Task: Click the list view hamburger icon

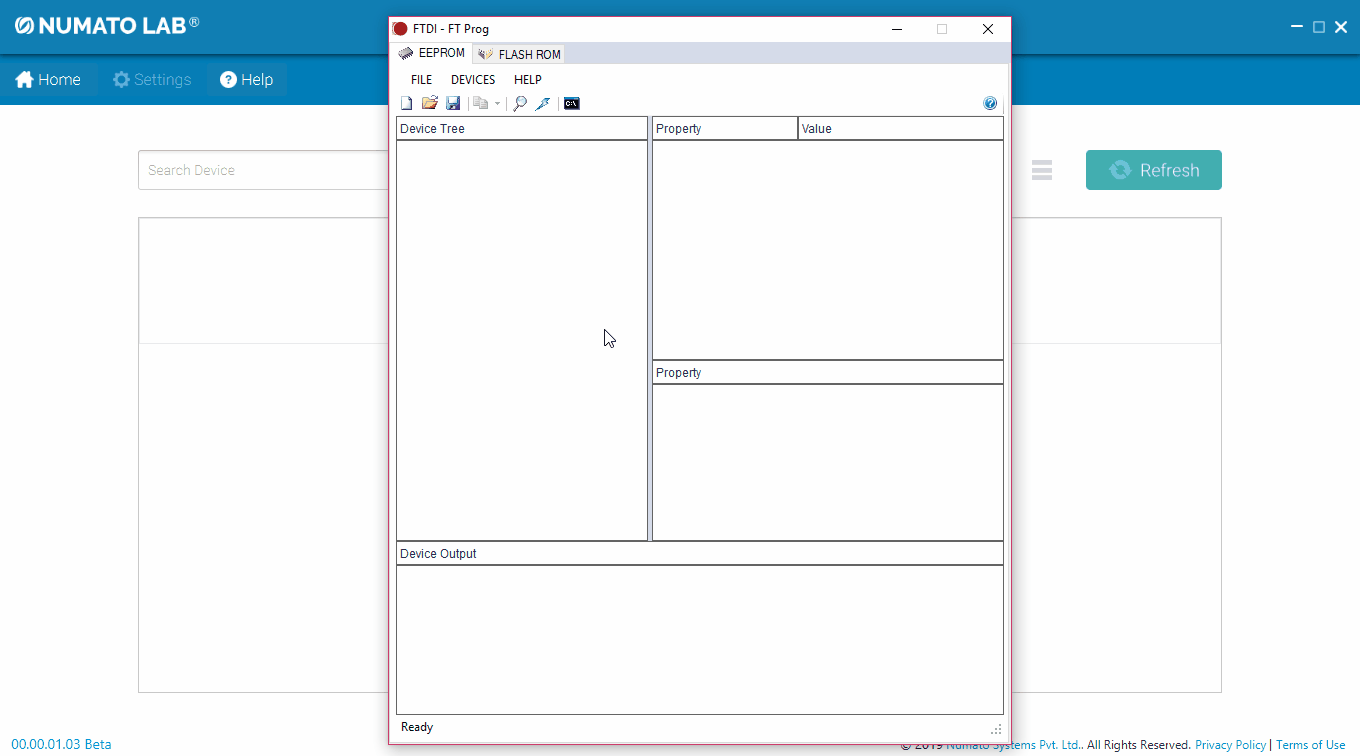Action: (1042, 171)
